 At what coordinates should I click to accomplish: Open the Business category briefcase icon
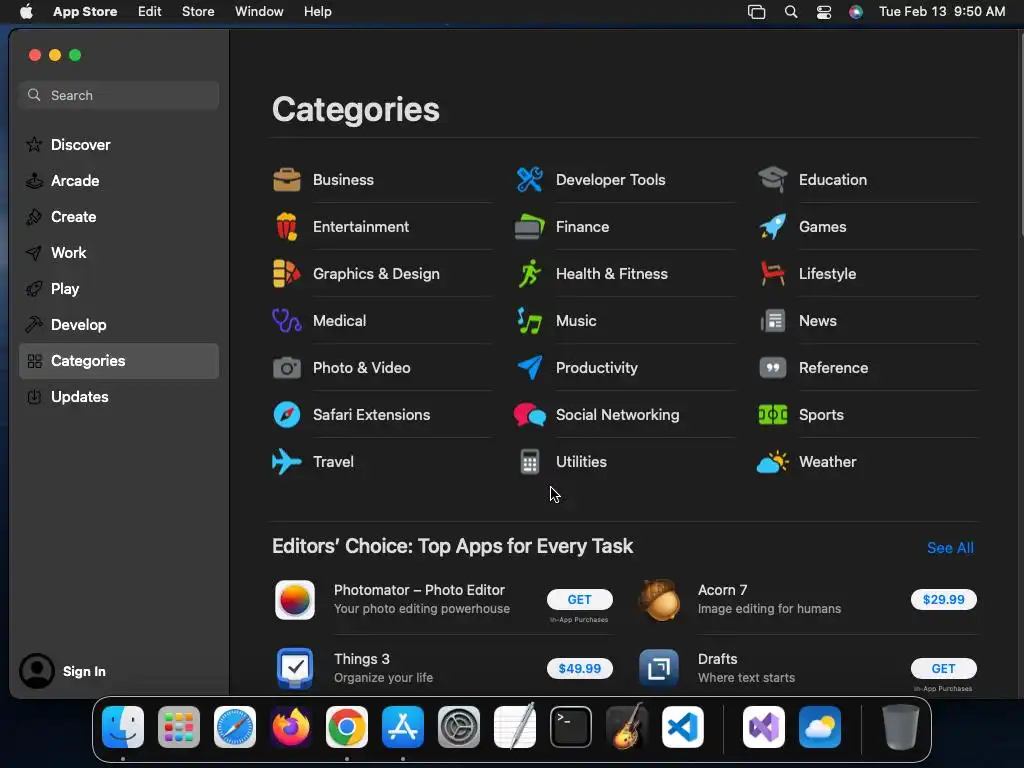coord(287,180)
